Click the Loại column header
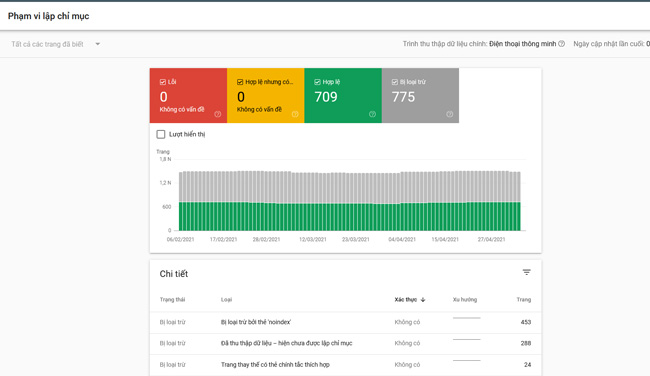 click(226, 300)
